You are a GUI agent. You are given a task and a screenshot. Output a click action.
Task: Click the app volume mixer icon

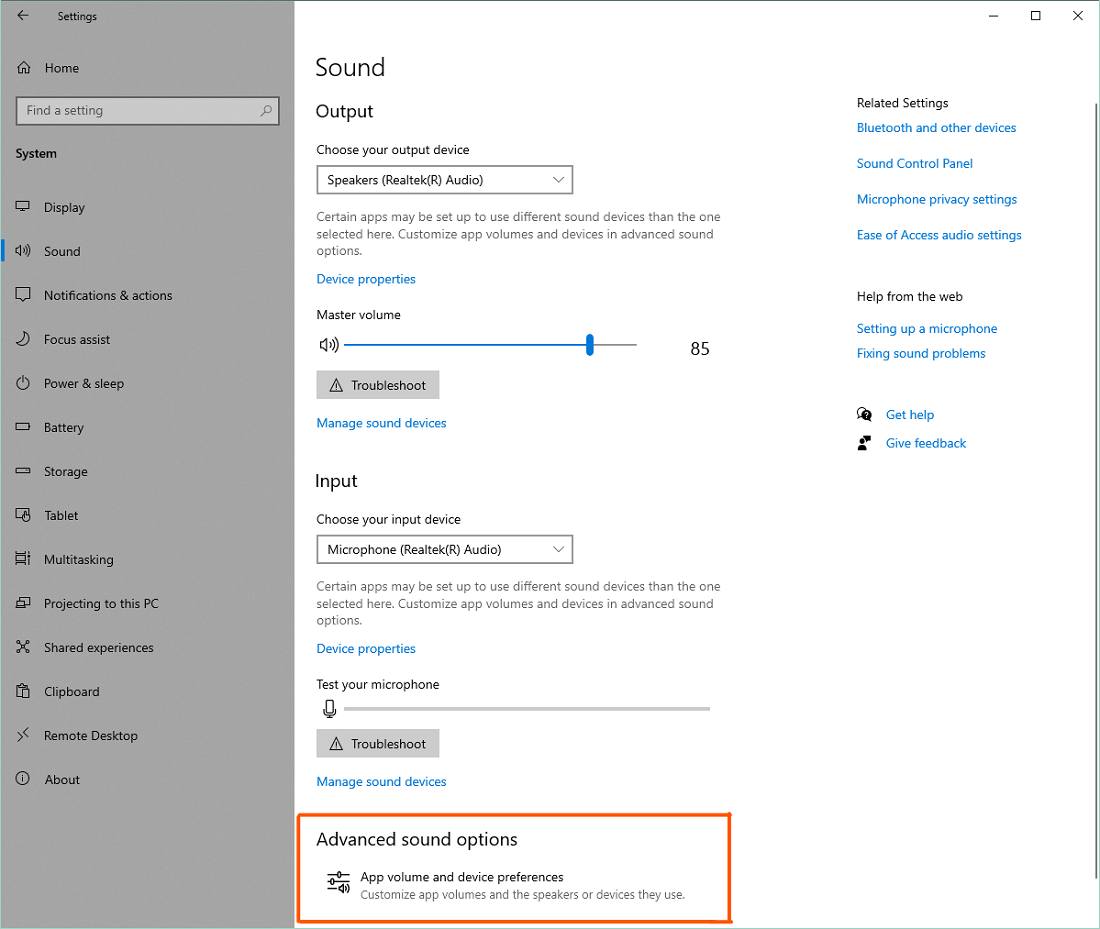point(339,883)
